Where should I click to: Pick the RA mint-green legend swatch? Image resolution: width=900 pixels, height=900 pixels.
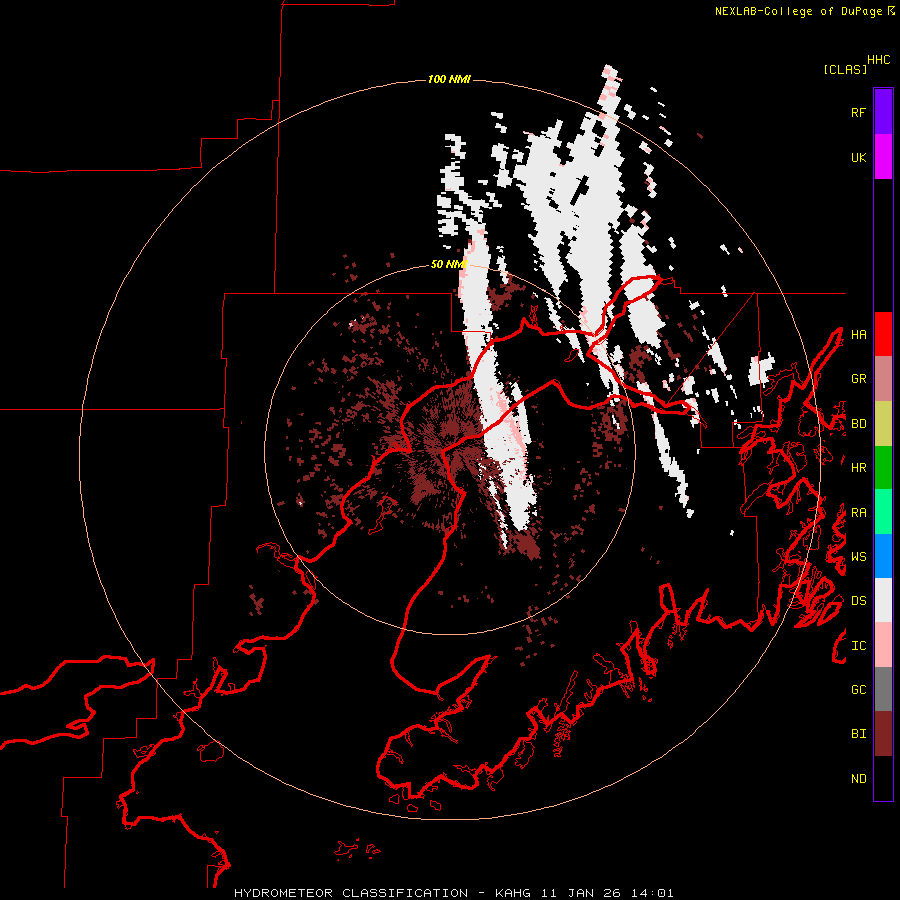pos(883,512)
